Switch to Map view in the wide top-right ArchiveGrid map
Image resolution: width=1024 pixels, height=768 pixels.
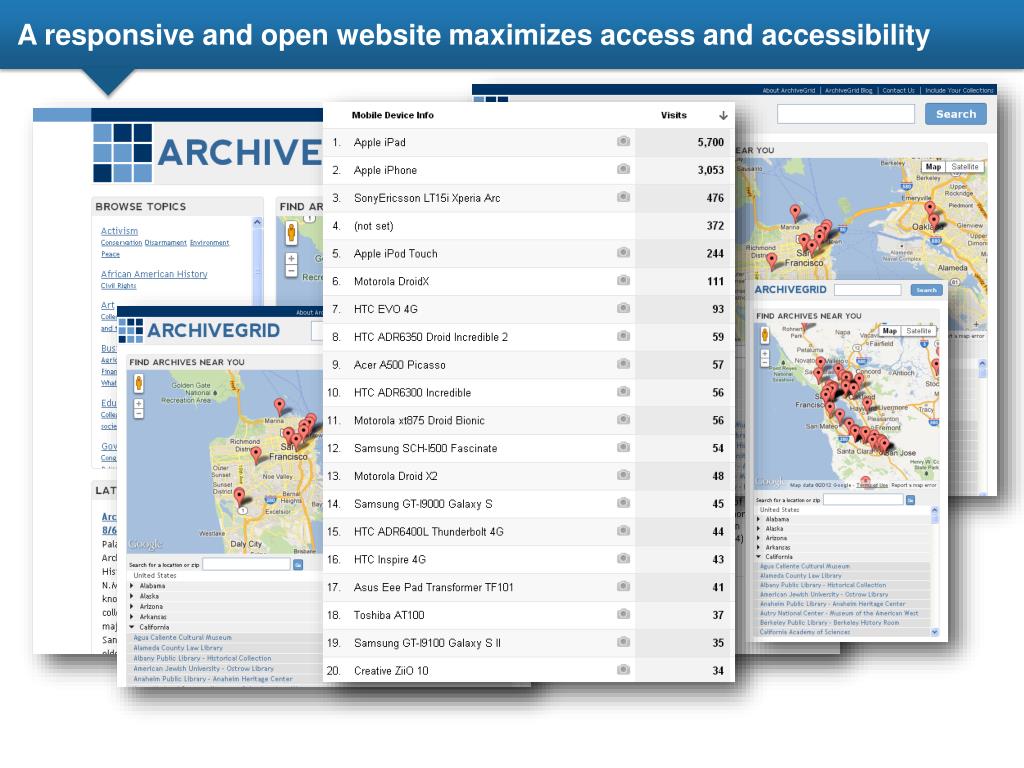click(933, 167)
